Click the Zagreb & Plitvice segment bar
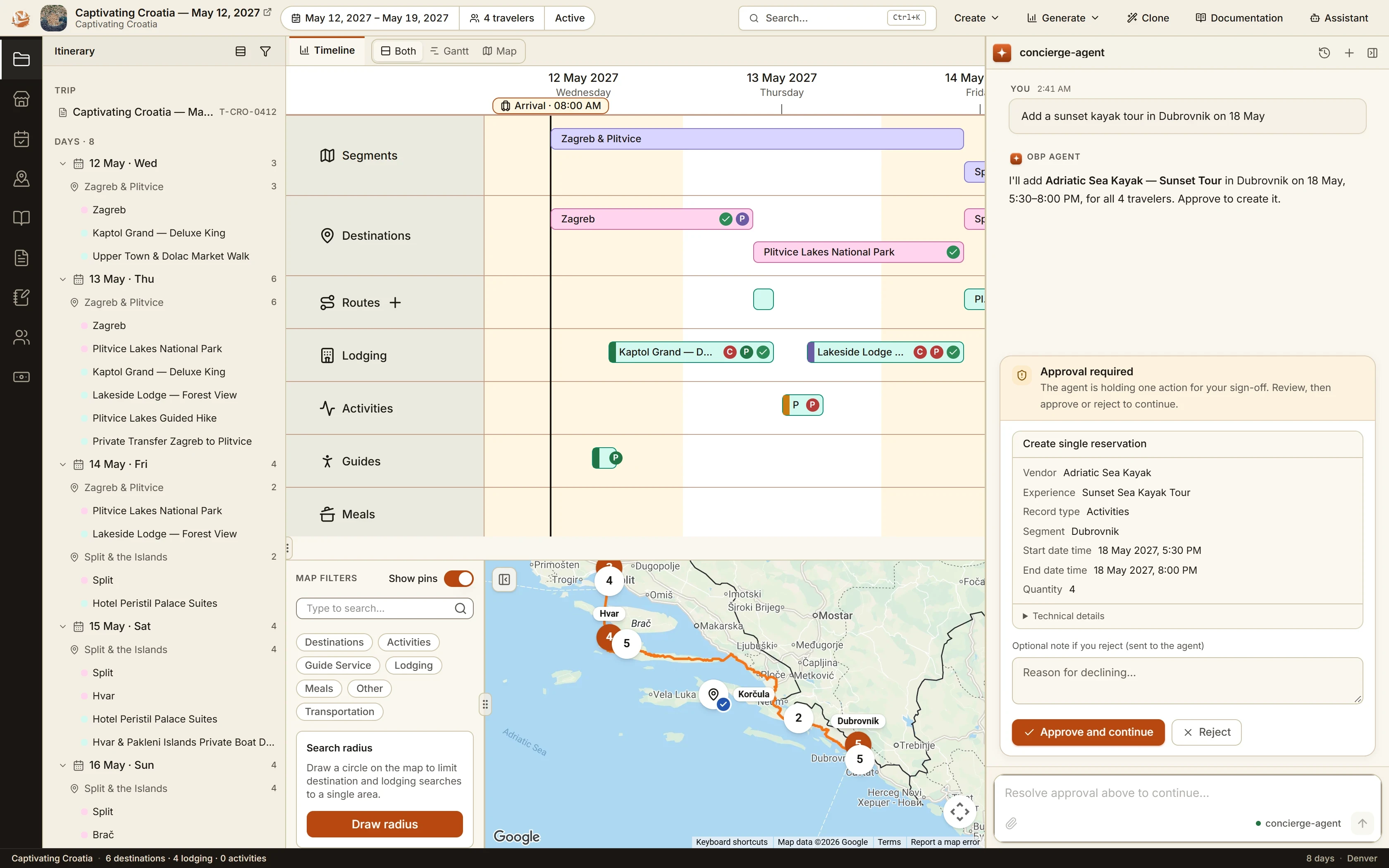This screenshot has height=868, width=1389. 757,139
